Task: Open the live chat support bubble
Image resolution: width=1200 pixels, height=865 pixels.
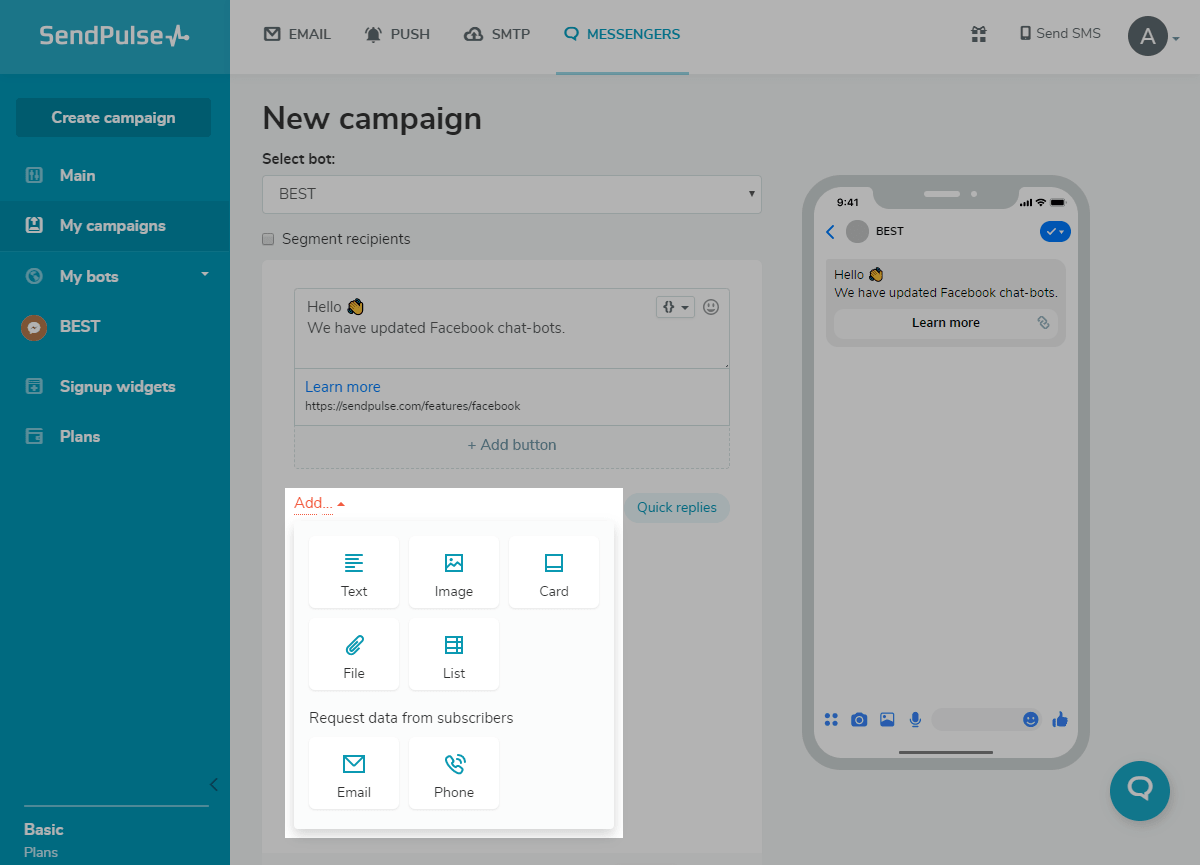Action: 1140,791
